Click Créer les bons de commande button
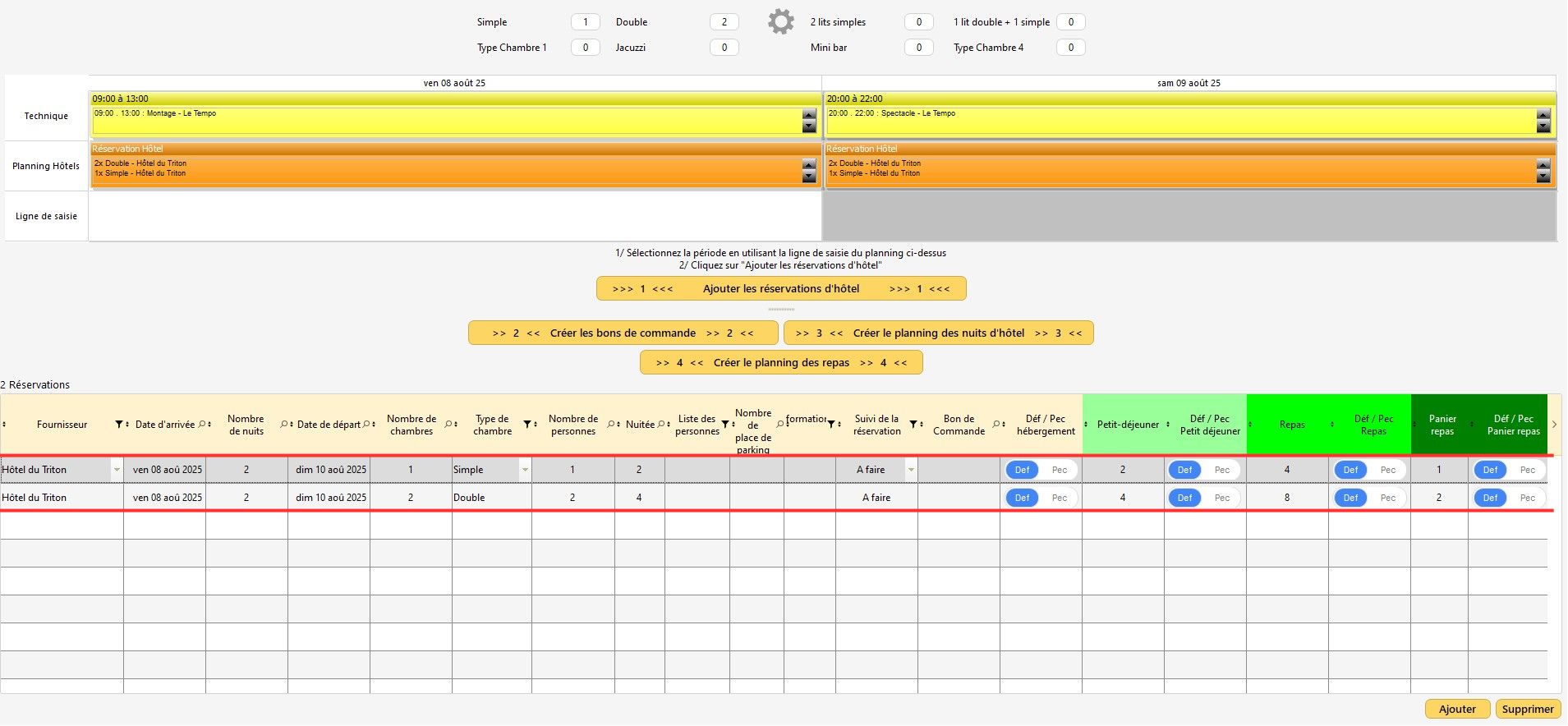Screen dimensions: 1568x726 tap(623, 333)
